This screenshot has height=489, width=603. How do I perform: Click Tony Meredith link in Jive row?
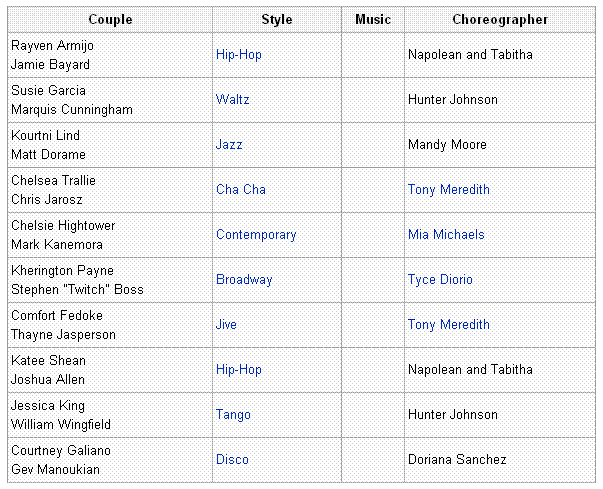[x=449, y=325]
